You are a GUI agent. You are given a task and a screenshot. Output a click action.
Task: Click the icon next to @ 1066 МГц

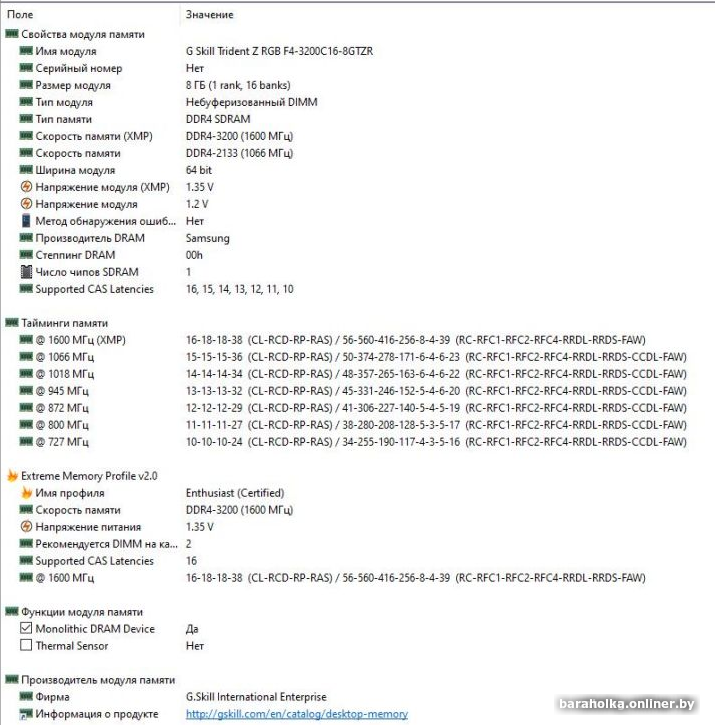click(26, 357)
